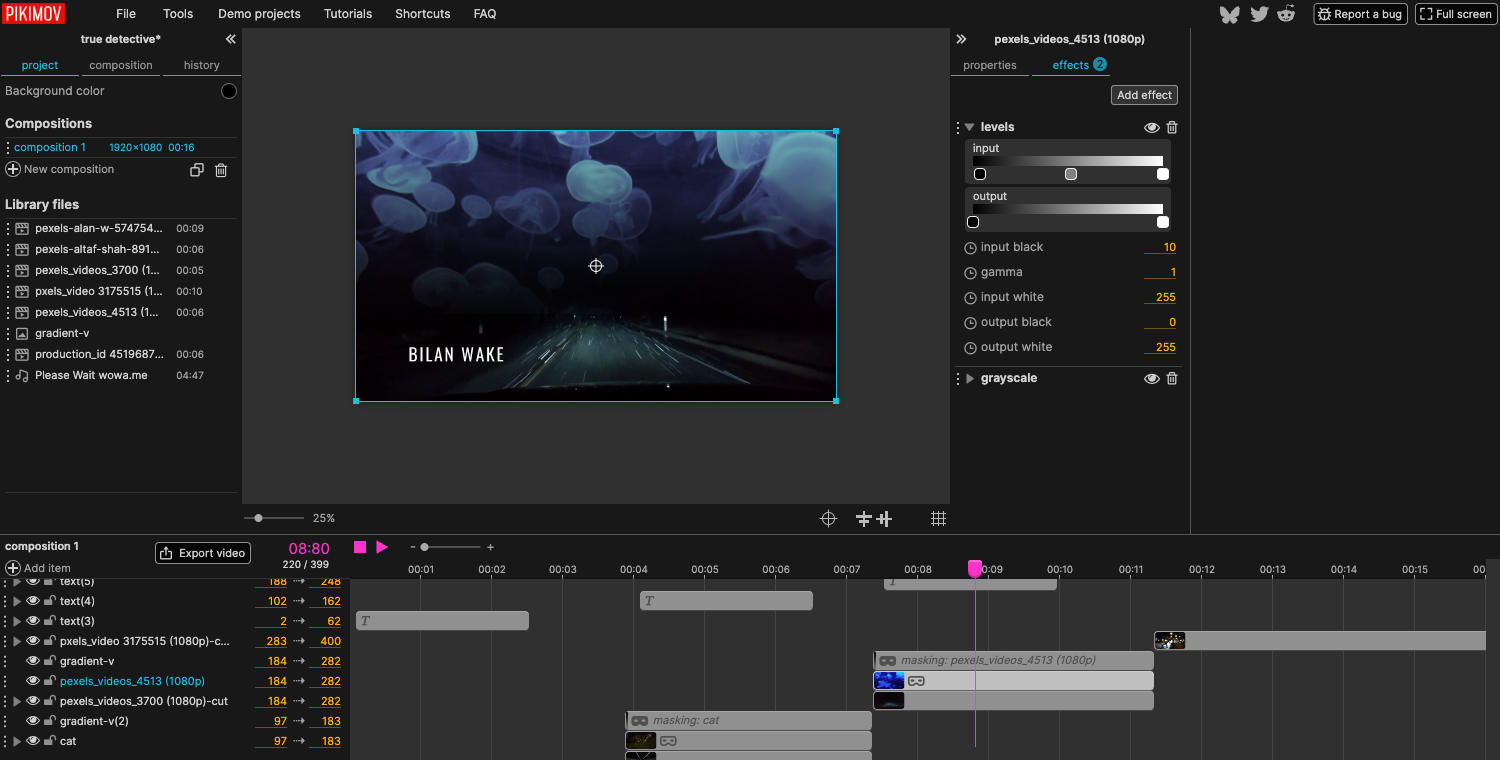Click Export video button
The image size is (1500, 760).
click(202, 553)
